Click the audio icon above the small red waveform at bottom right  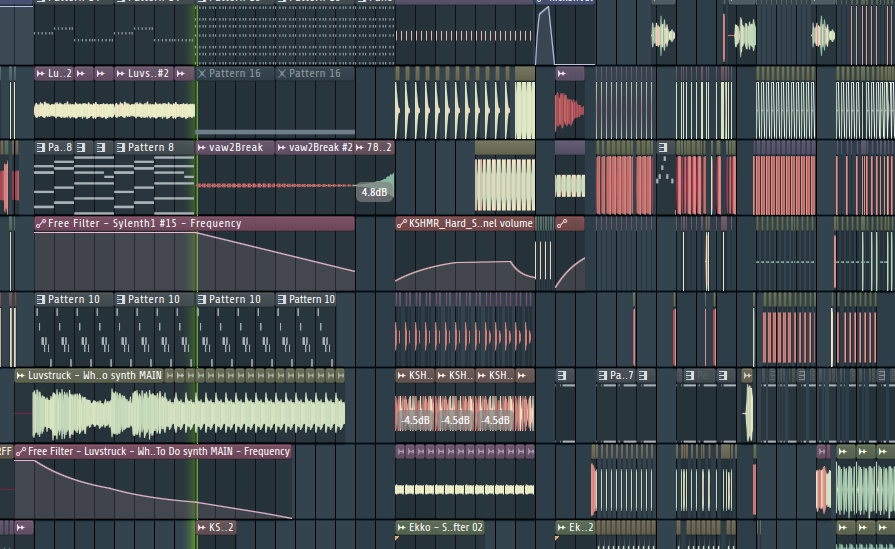tap(823, 451)
